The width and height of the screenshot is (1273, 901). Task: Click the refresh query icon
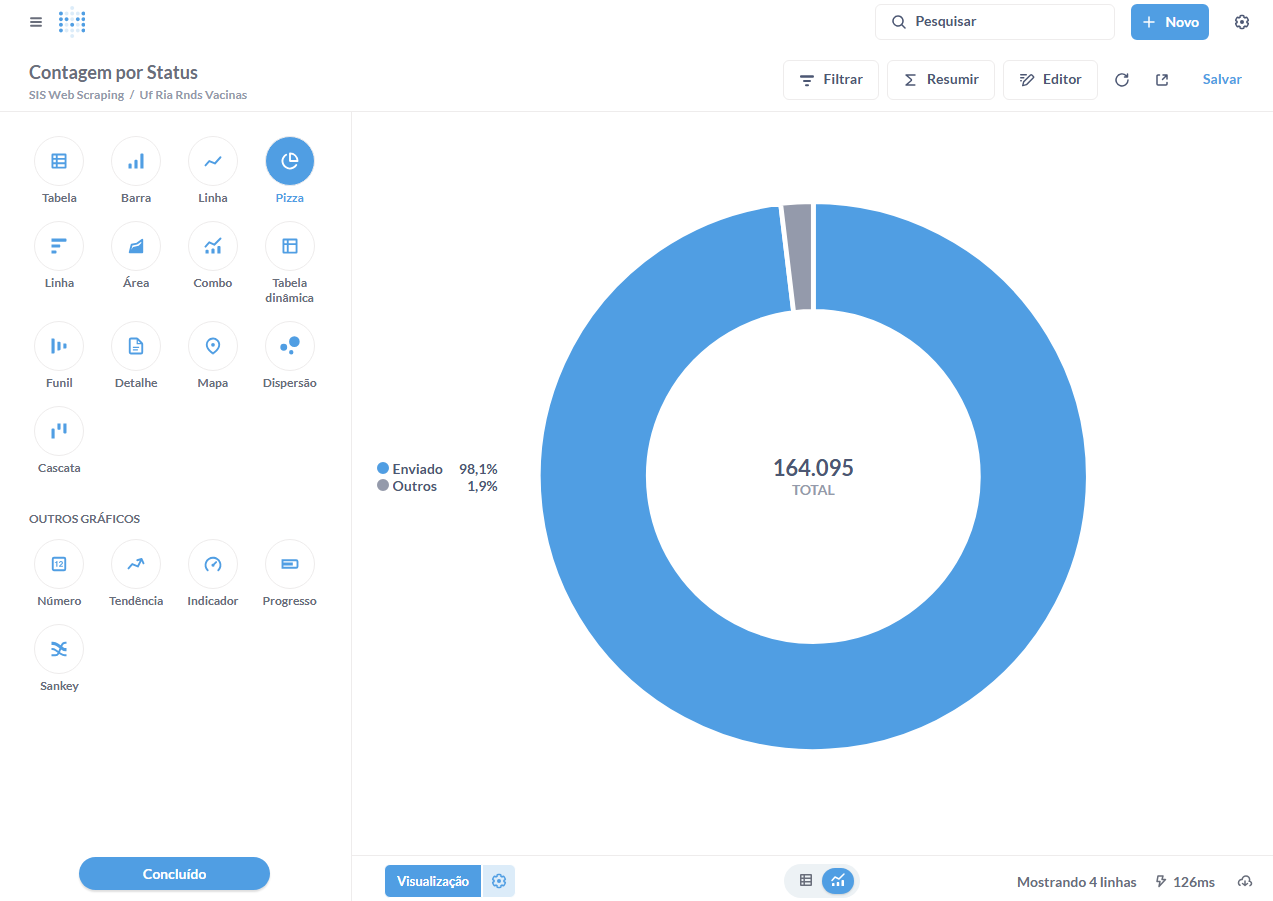pos(1122,80)
